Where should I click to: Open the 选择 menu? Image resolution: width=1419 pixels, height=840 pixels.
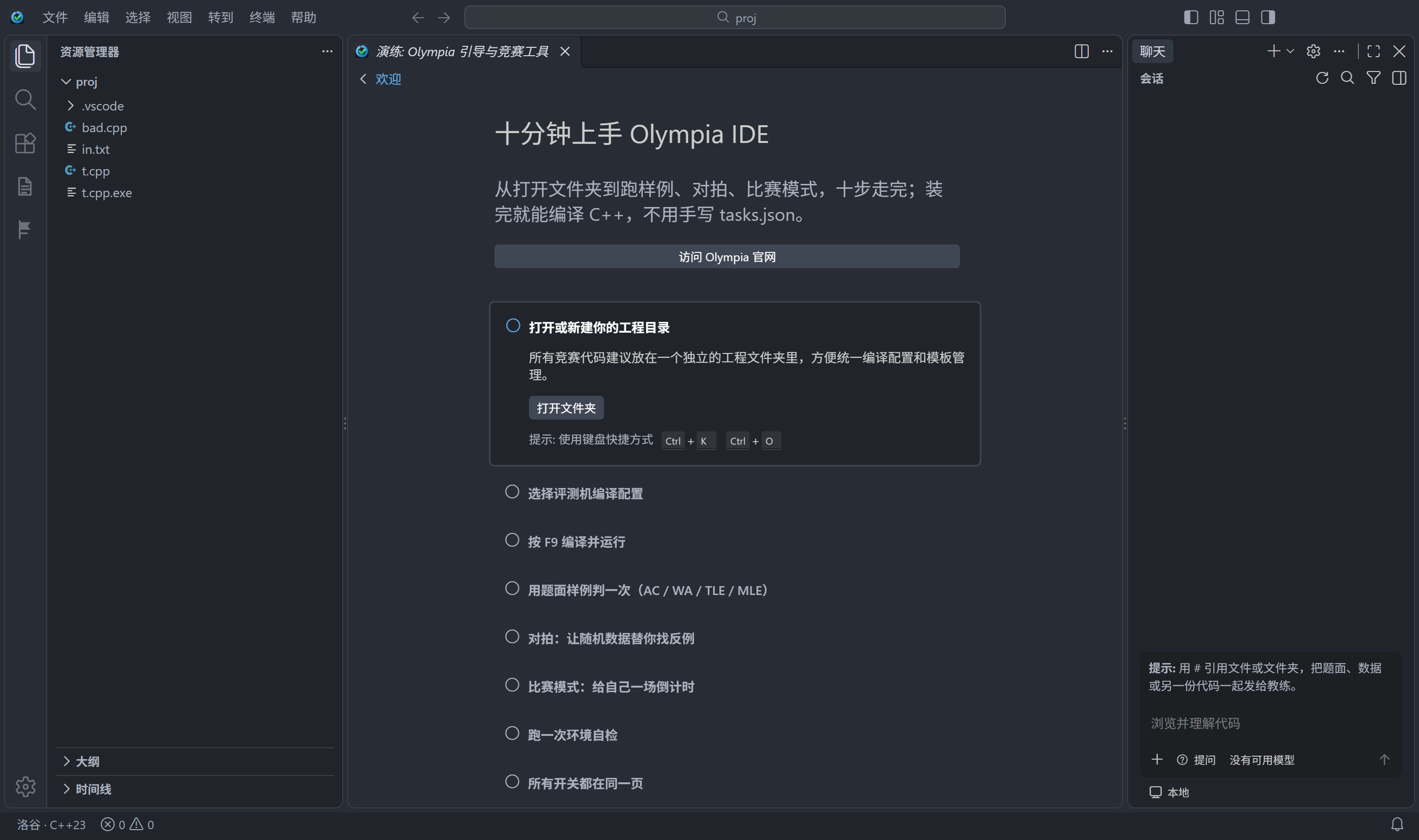click(x=138, y=18)
